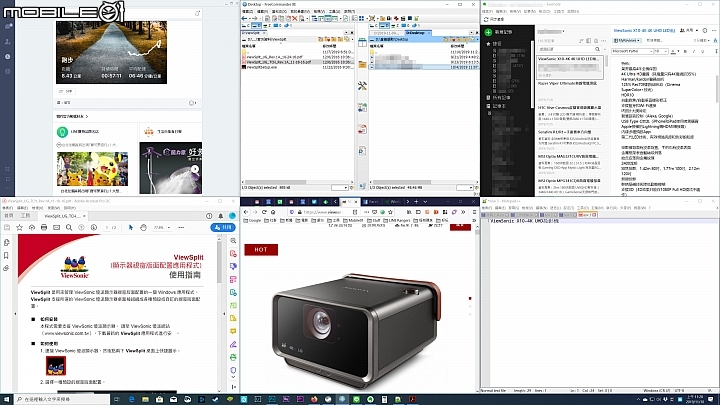Open the three-dots more tools menu in Acrobat
Screen dimensions: 720x405
pyautogui.click(x=181, y=227)
